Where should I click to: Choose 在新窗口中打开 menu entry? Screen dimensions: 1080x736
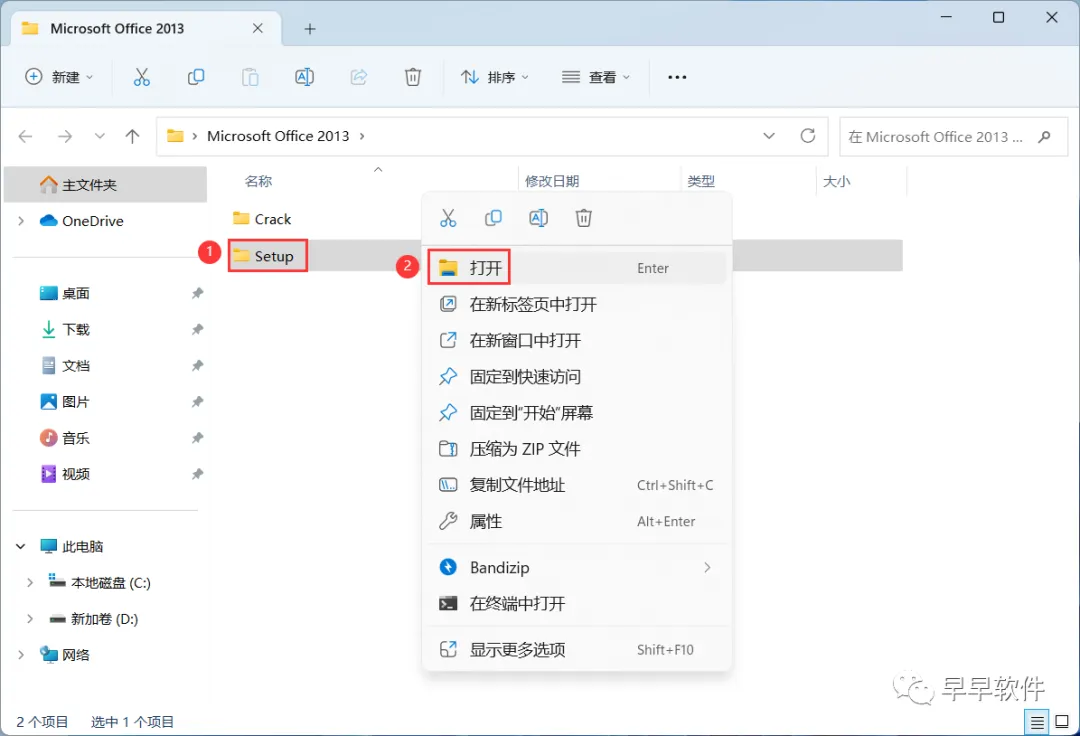point(577,340)
